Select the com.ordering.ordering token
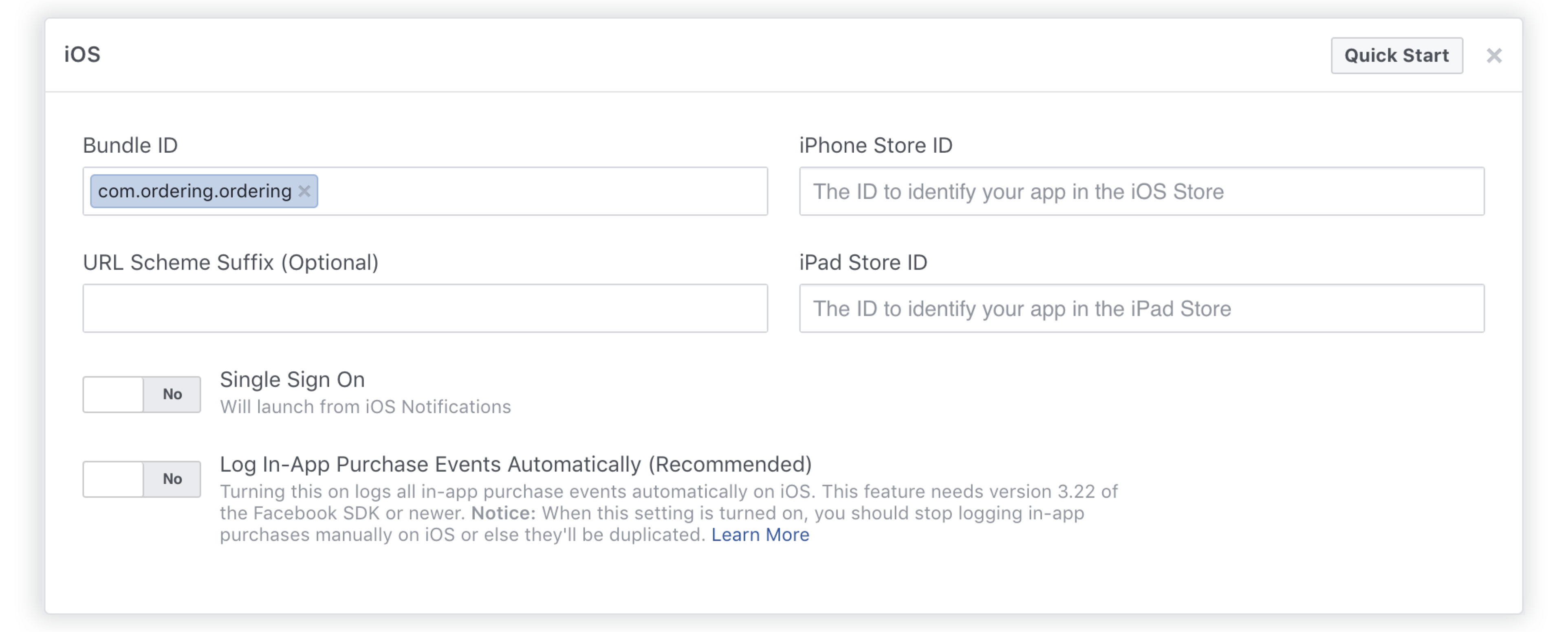 pyautogui.click(x=194, y=191)
